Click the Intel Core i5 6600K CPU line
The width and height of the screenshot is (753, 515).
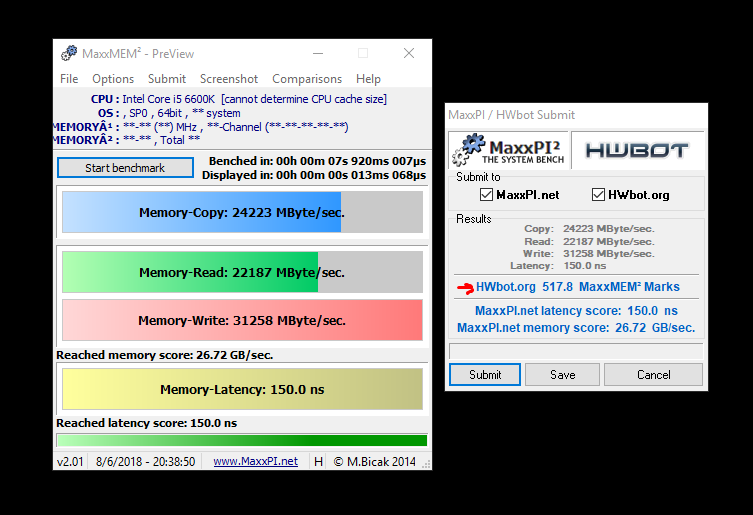(239, 99)
